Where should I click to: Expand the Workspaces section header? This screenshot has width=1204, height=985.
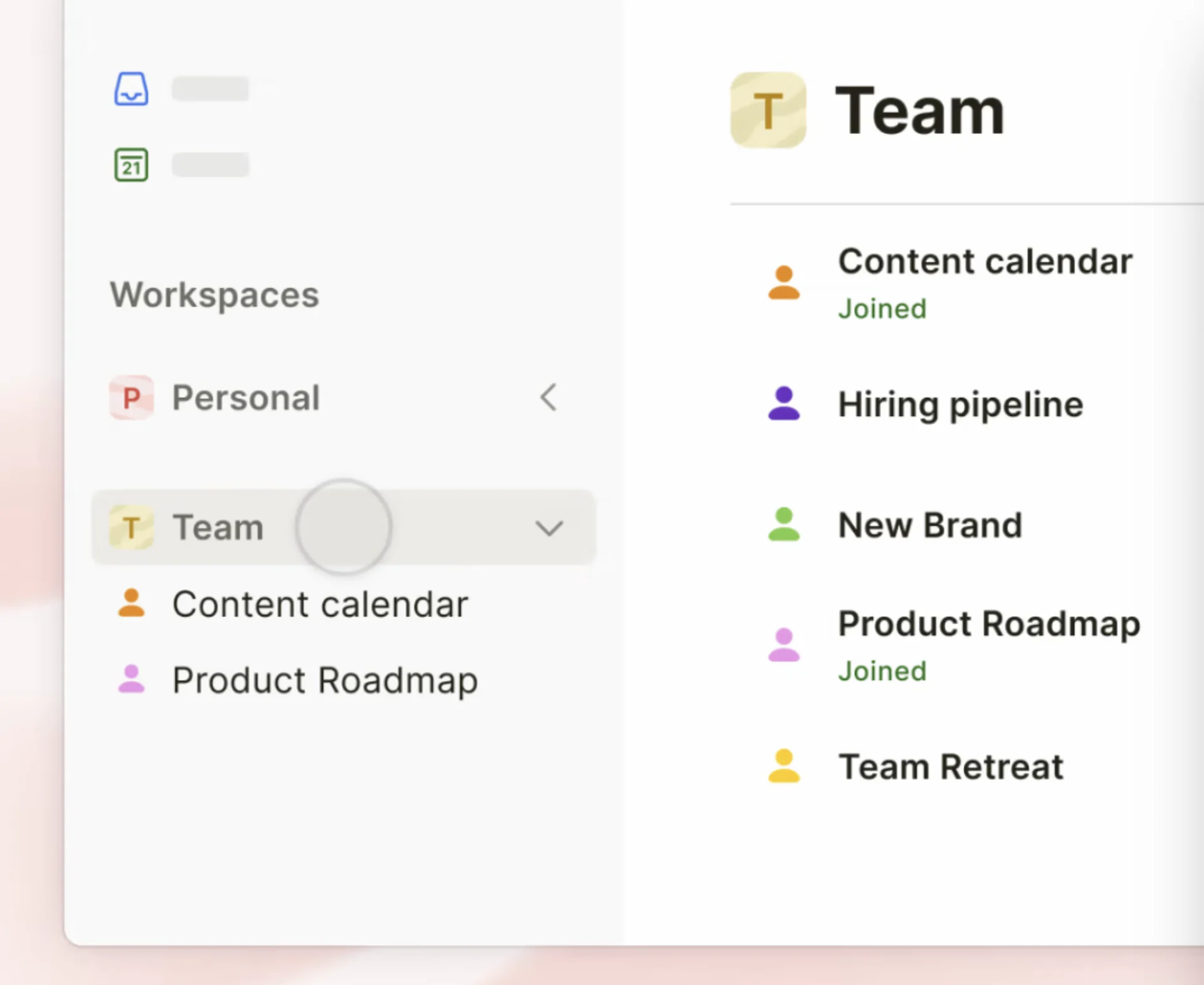[214, 295]
